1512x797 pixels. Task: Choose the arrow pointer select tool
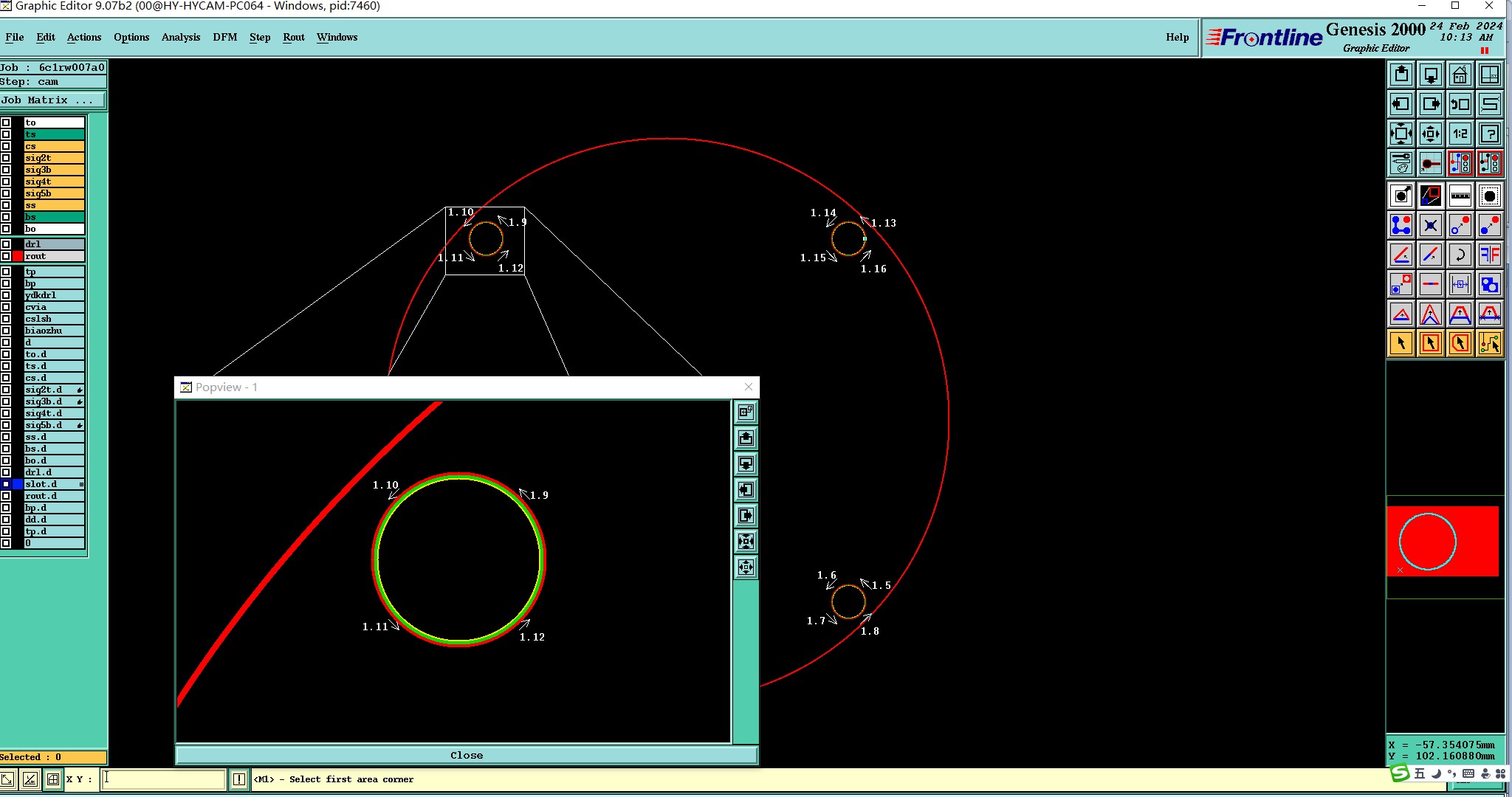(1401, 343)
